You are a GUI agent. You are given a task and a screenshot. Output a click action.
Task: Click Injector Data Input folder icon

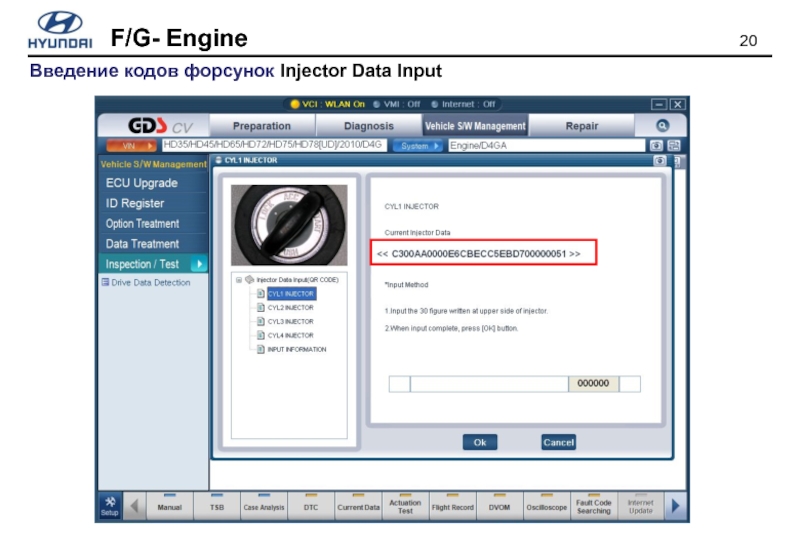[x=249, y=280]
